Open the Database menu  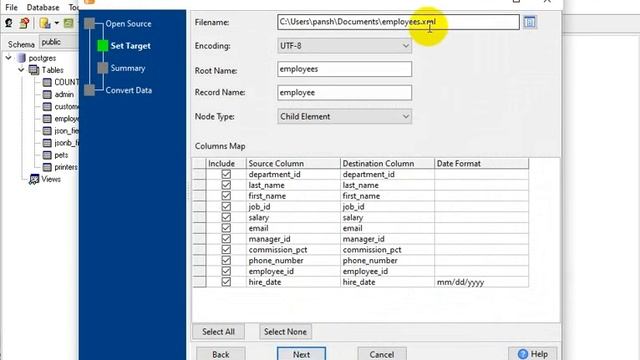[x=43, y=7]
